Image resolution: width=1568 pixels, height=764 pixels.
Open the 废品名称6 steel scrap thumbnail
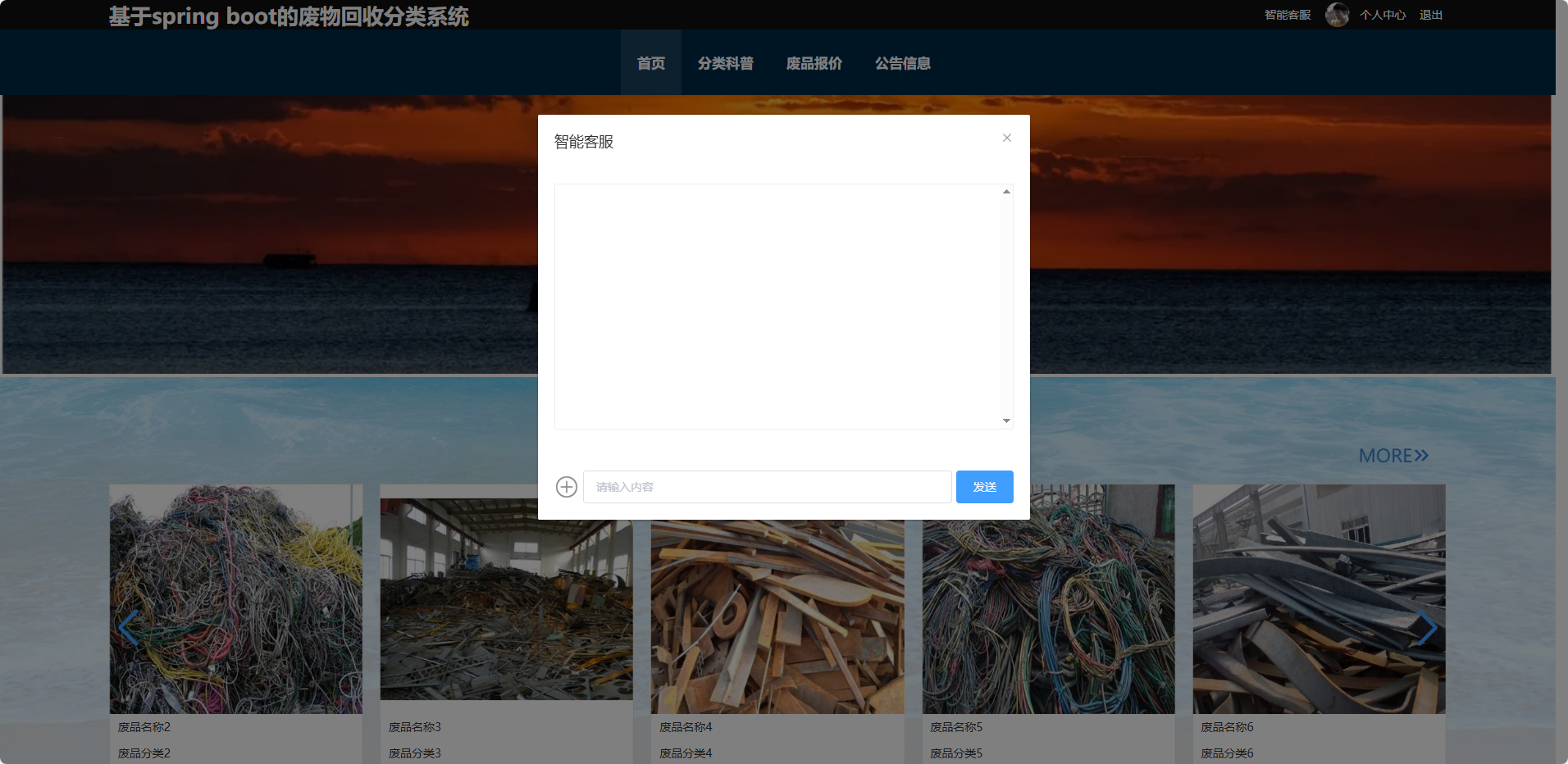pyautogui.click(x=1320, y=598)
